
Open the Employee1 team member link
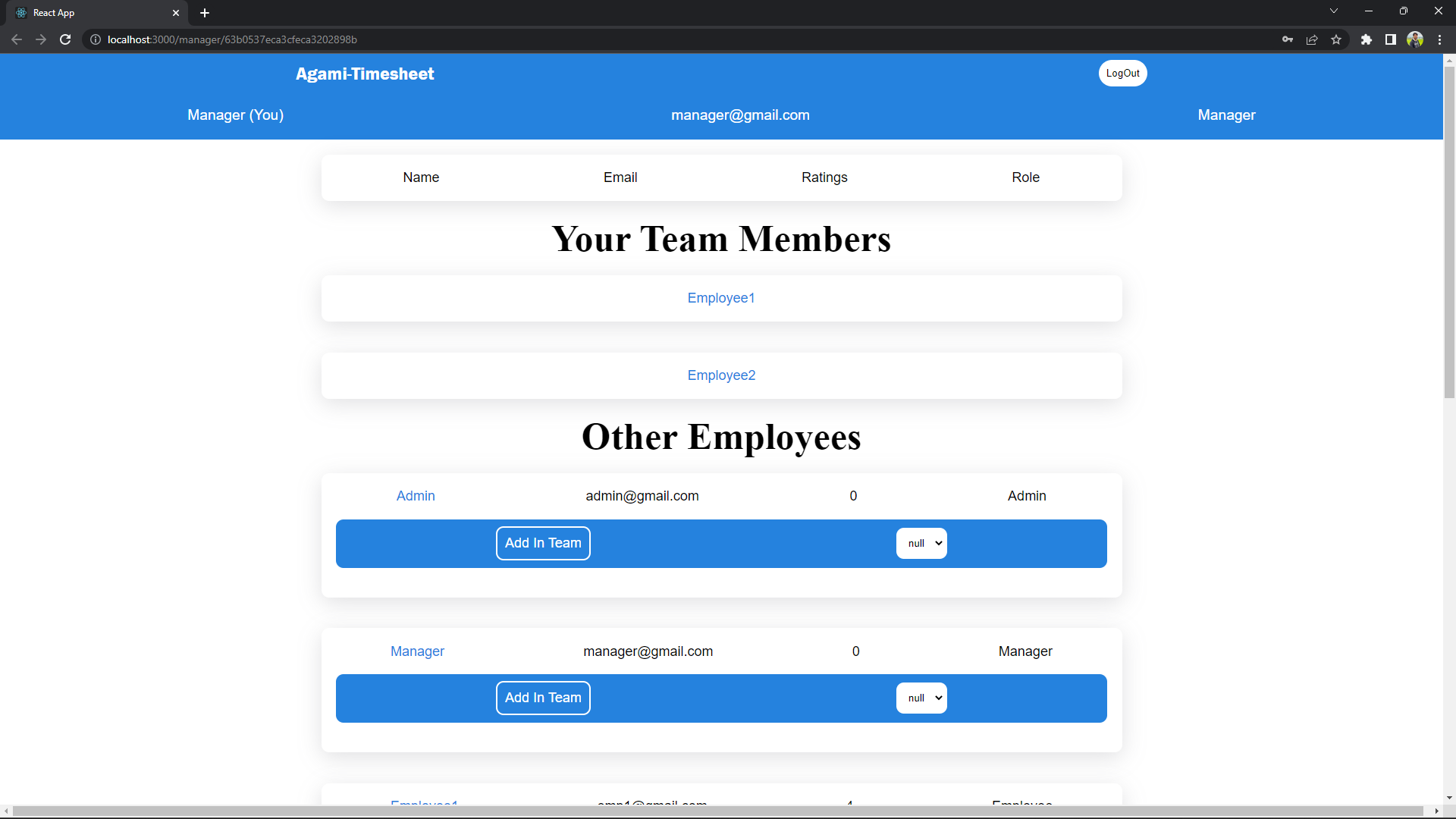(720, 298)
